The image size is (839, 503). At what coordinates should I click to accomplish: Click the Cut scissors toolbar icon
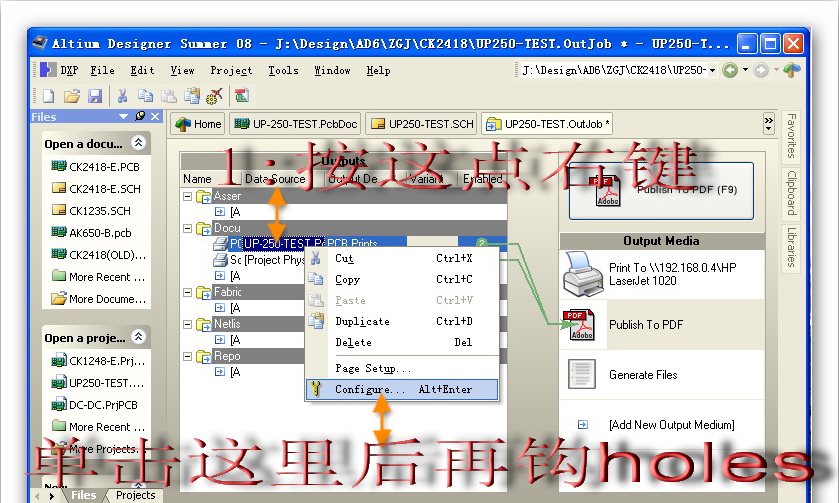click(x=123, y=96)
